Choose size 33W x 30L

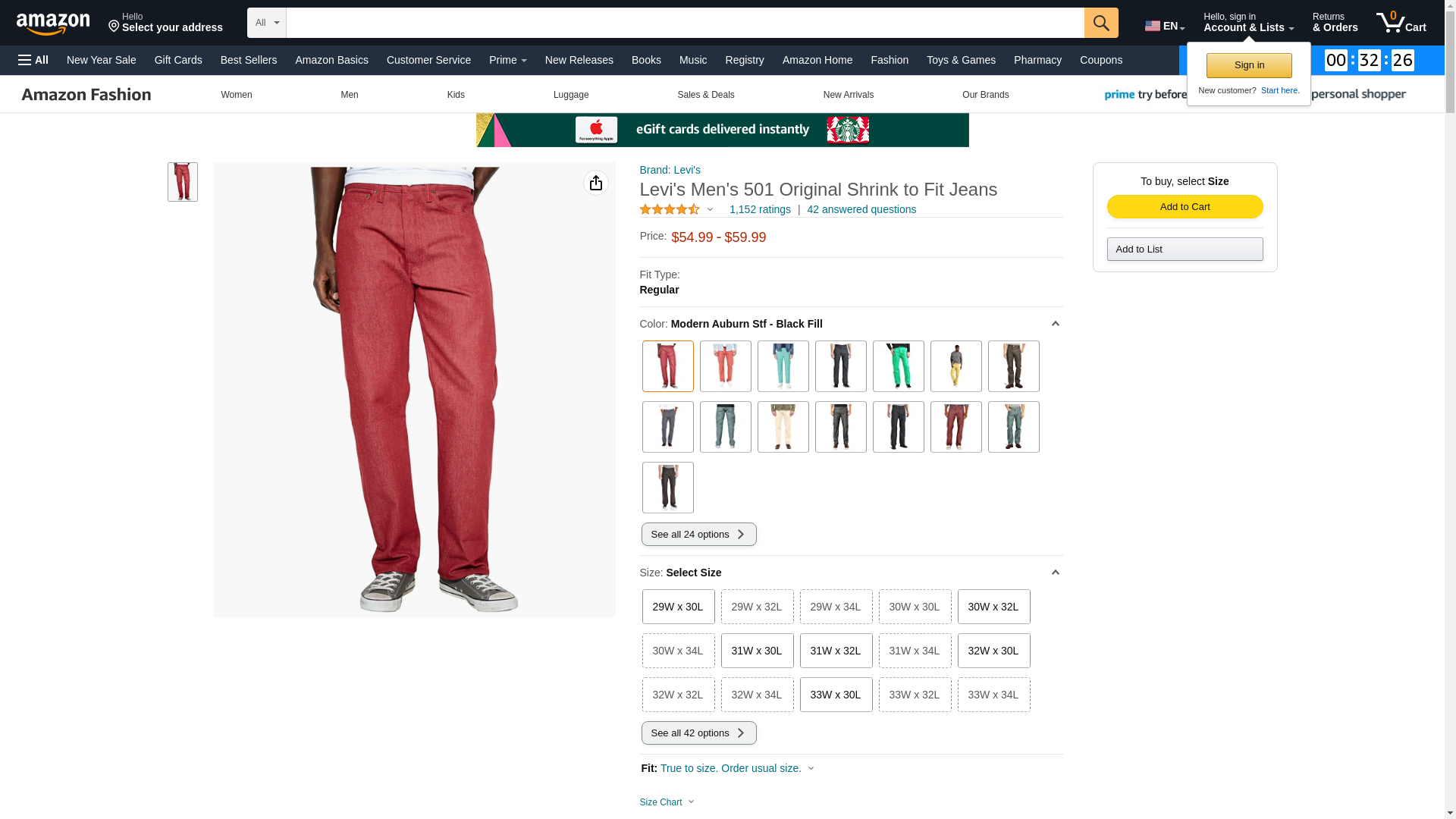(836, 695)
